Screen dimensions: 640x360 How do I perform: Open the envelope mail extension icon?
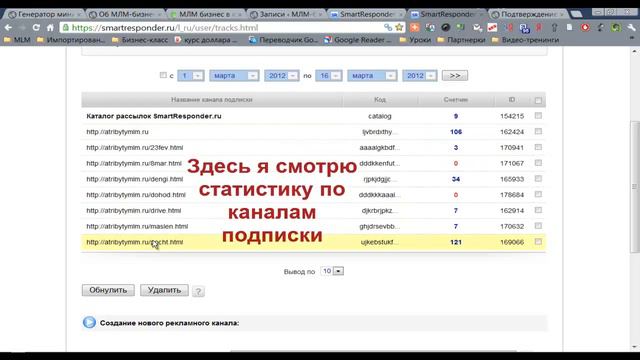pos(477,27)
